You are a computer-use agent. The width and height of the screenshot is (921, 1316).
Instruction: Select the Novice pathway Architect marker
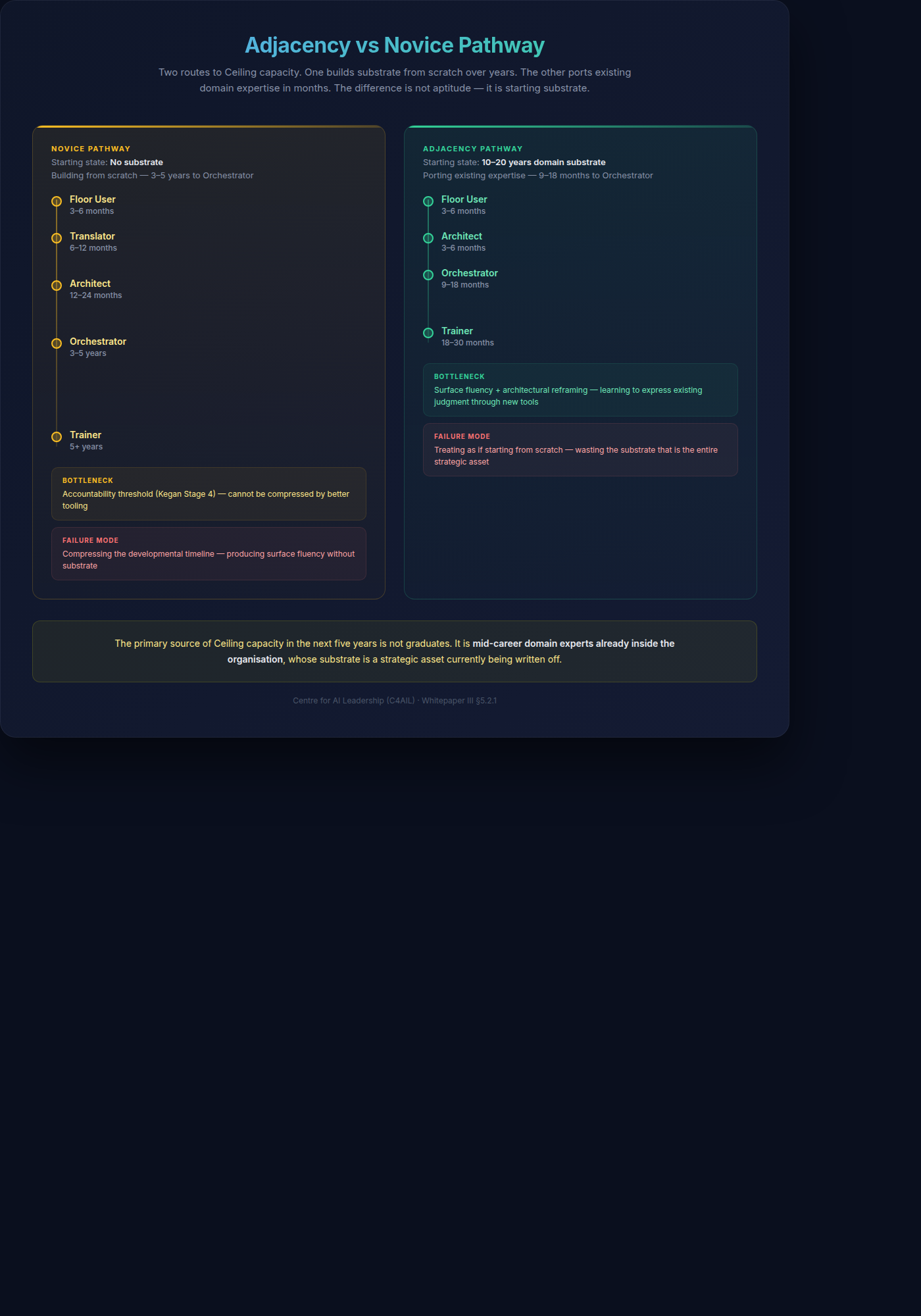57,286
